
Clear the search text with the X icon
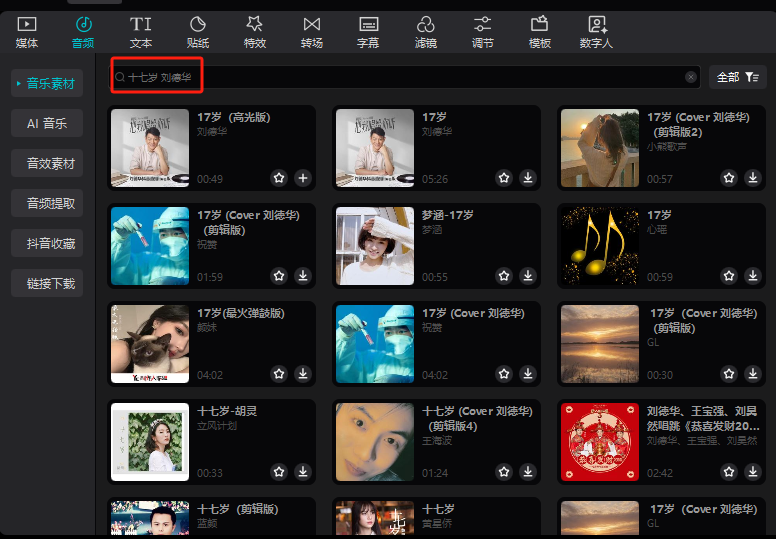tap(690, 77)
